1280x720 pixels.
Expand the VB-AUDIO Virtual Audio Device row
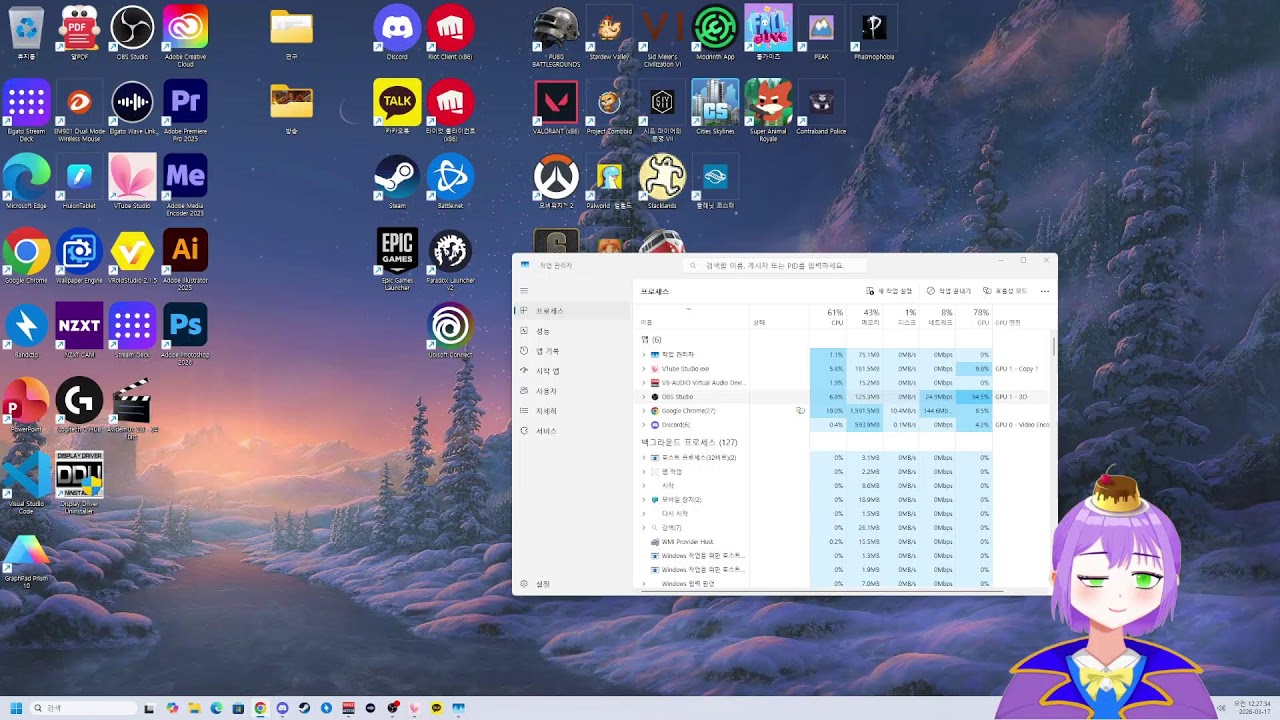pos(644,383)
